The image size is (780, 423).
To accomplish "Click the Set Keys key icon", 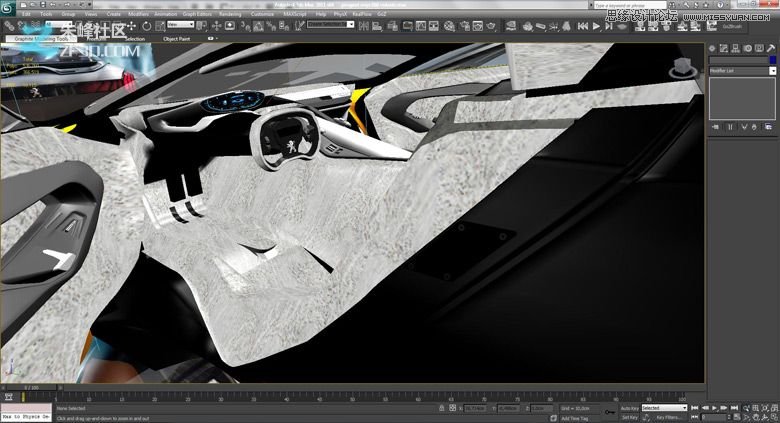I will (x=610, y=410).
